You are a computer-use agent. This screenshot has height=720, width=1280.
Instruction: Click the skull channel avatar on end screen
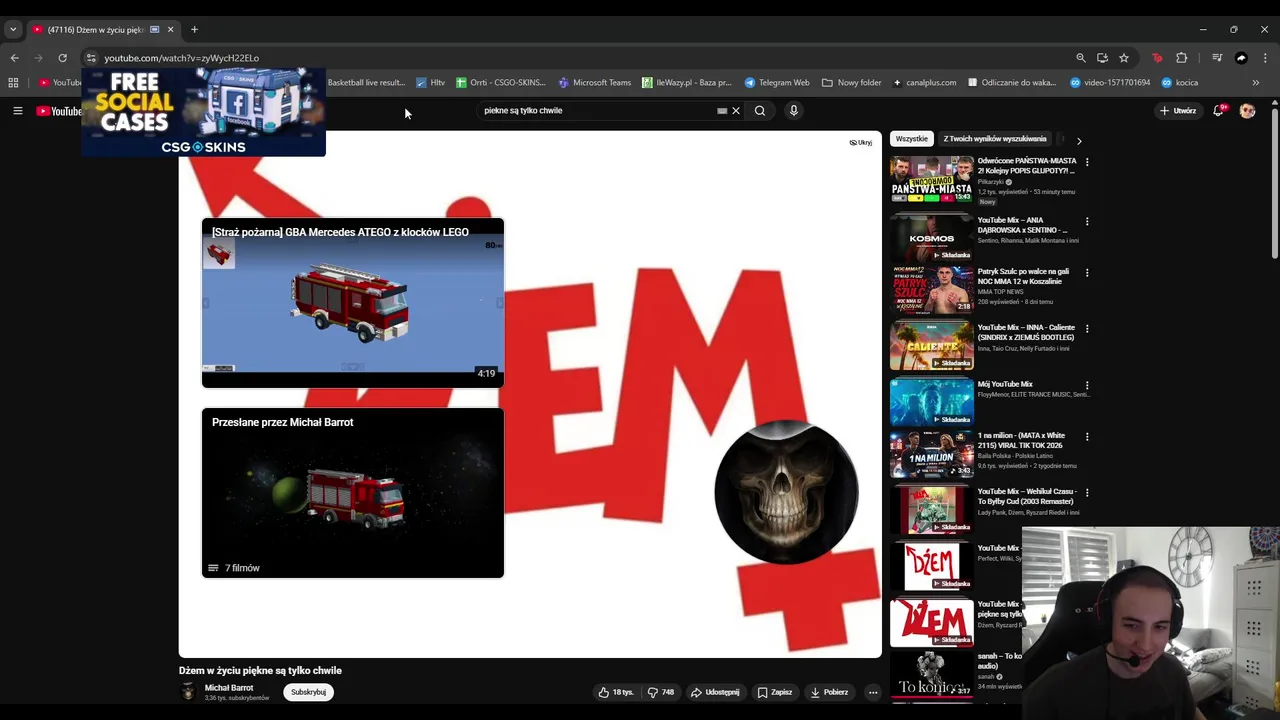click(x=786, y=492)
